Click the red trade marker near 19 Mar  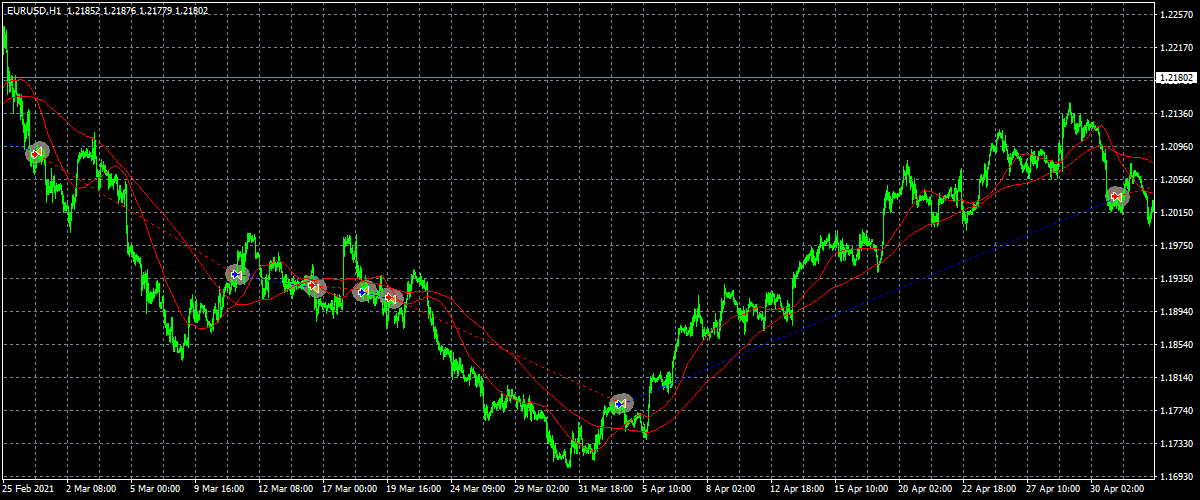390,297
